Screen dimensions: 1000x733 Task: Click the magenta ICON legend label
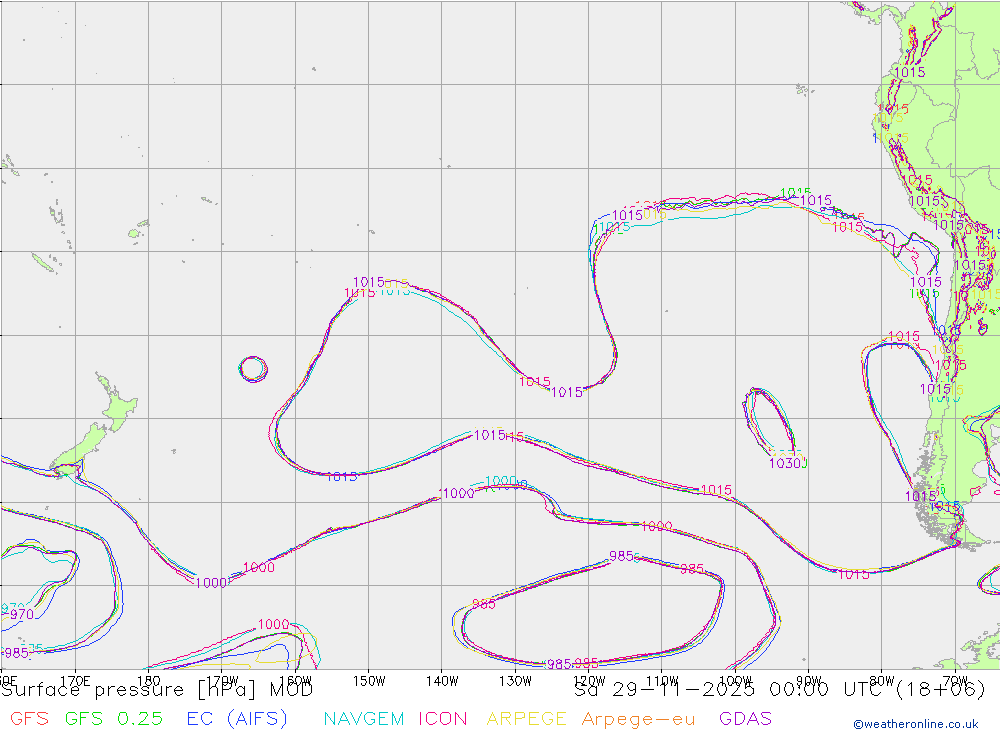pos(443,719)
